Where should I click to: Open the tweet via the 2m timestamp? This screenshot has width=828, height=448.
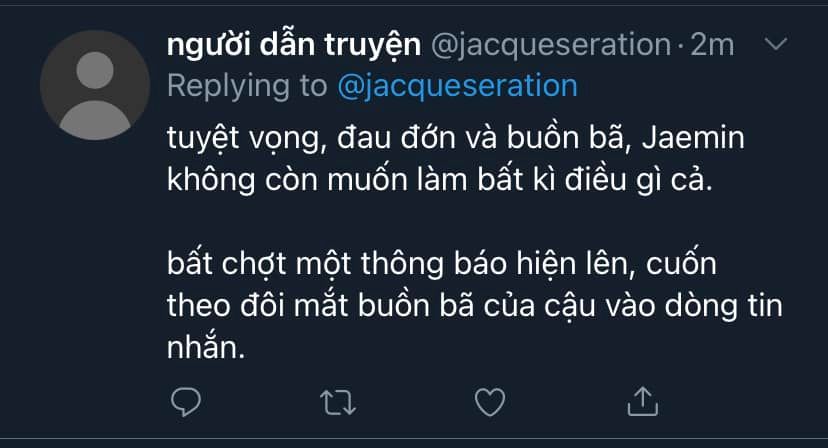tap(712, 45)
